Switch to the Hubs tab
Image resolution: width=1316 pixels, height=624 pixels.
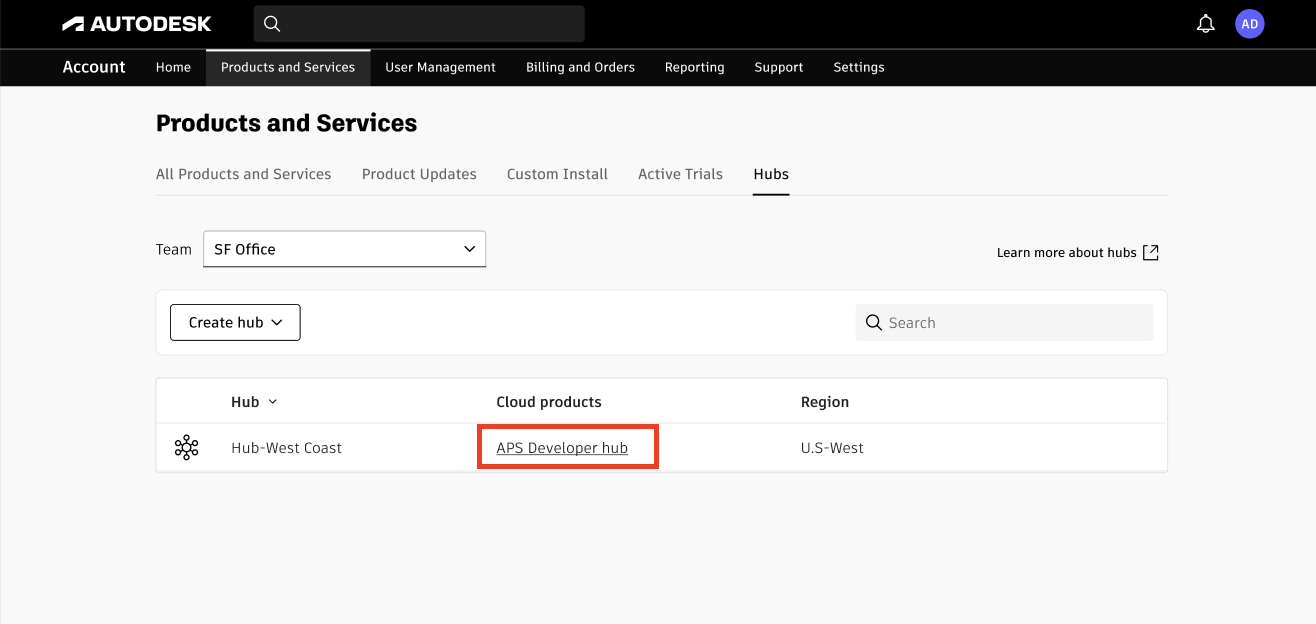pyautogui.click(x=770, y=173)
